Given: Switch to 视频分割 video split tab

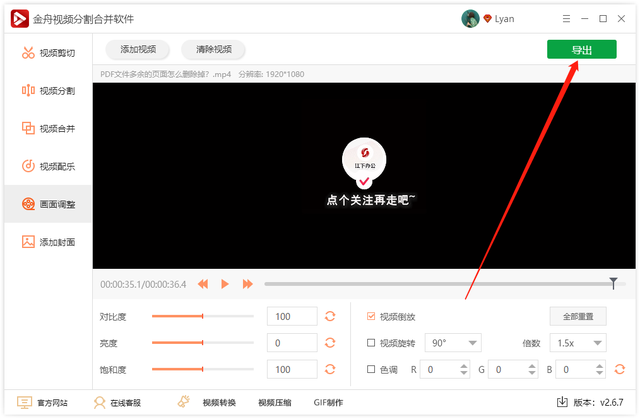Looking at the screenshot, I should point(48,91).
